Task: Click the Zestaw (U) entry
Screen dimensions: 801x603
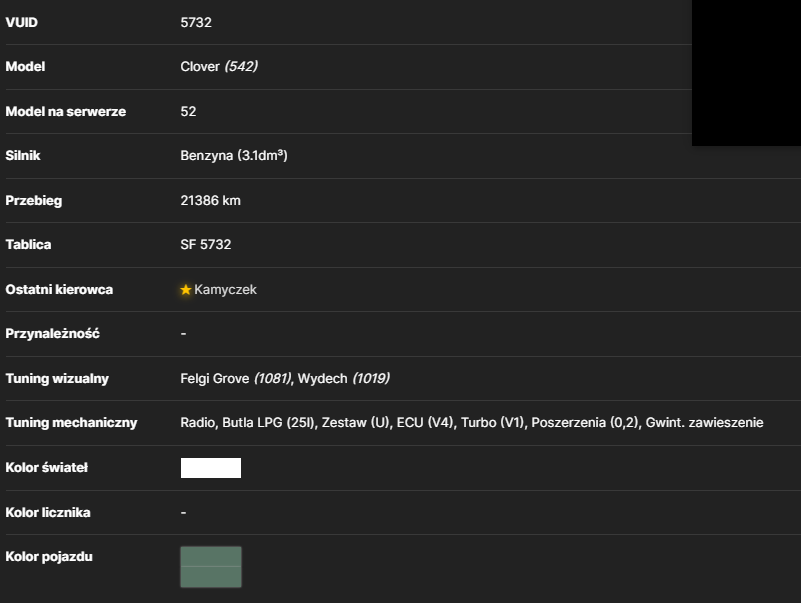Action: point(356,423)
